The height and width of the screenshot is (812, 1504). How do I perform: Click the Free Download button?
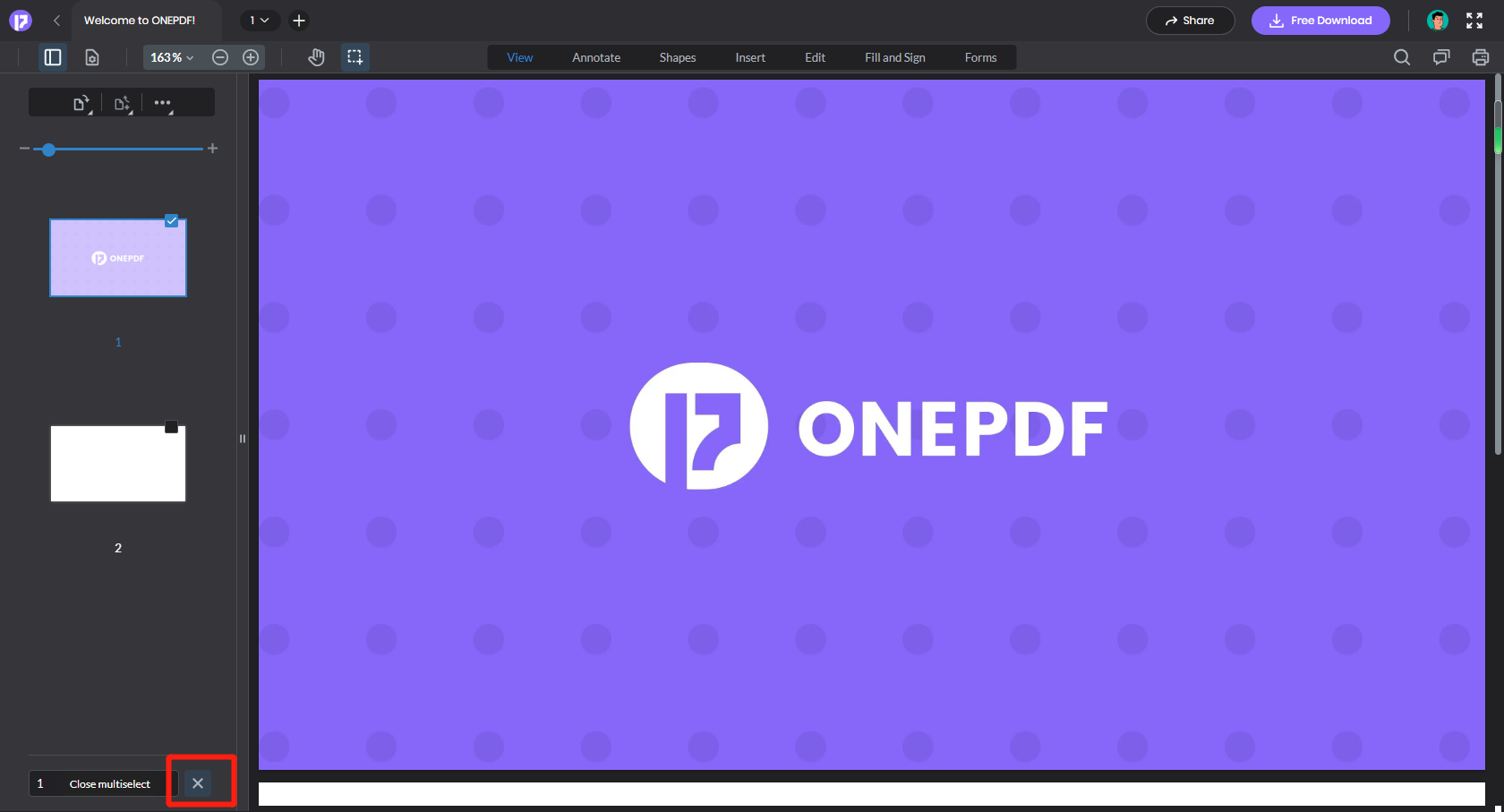[1320, 21]
